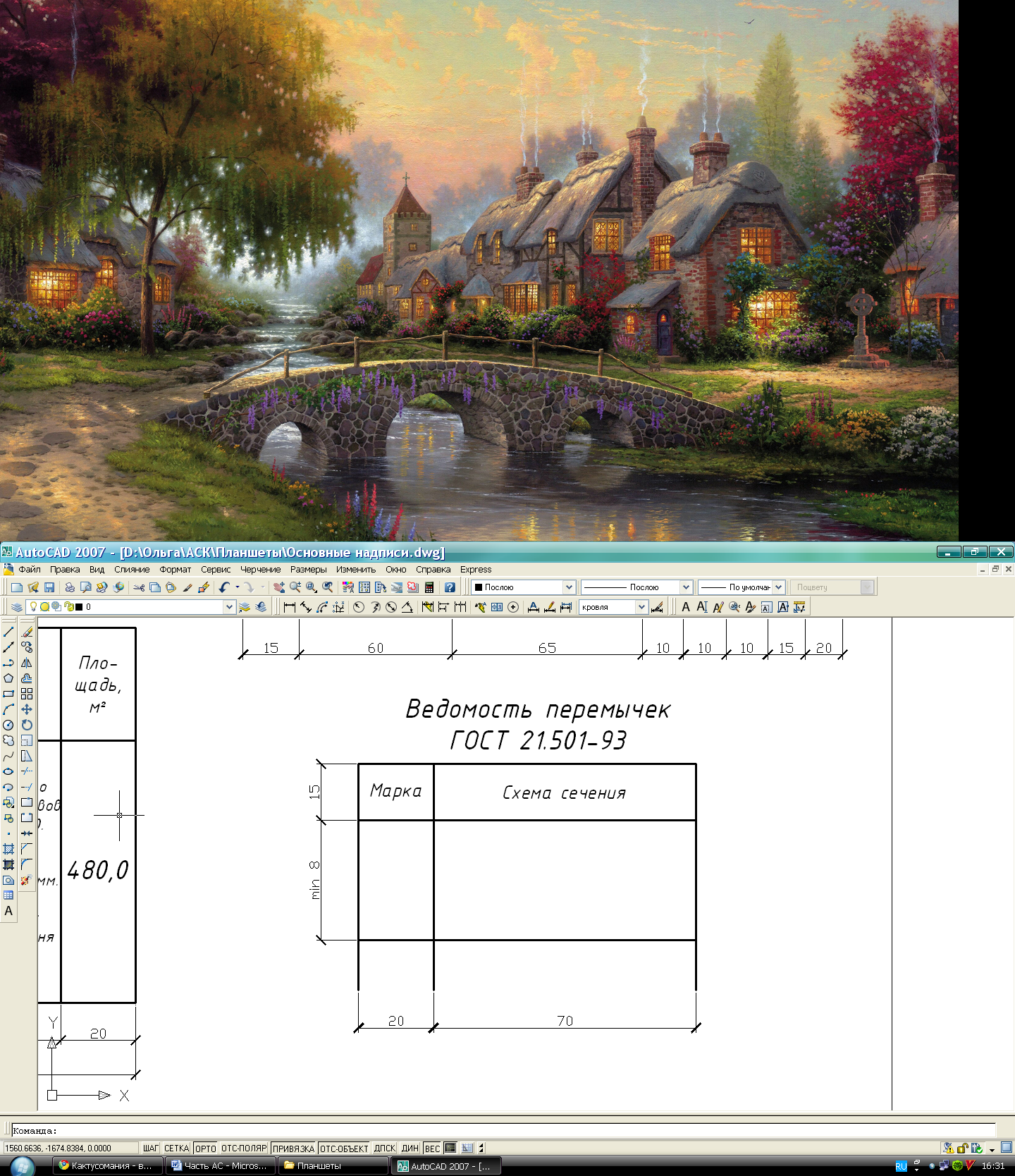This screenshot has width=1015, height=1176.
Task: Select the Hatch tool
Action: pyautogui.click(x=8, y=849)
